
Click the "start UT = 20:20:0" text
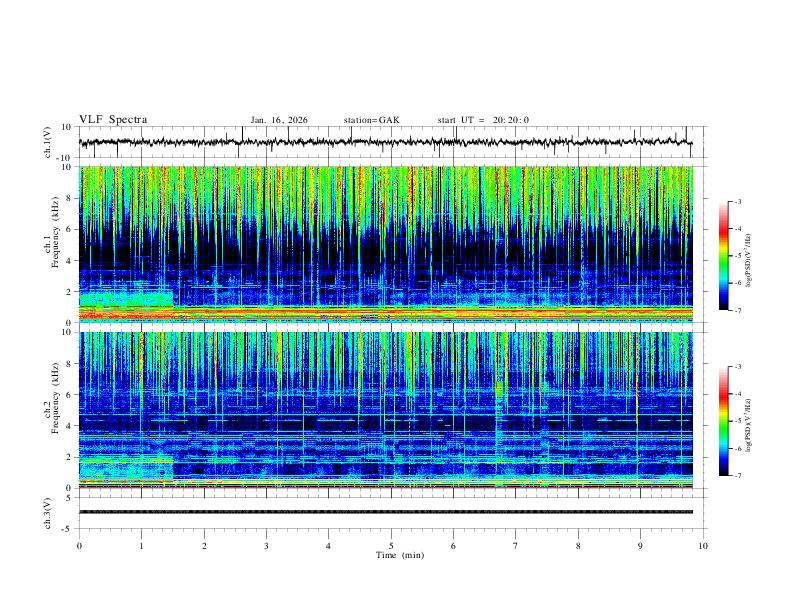click(483, 120)
